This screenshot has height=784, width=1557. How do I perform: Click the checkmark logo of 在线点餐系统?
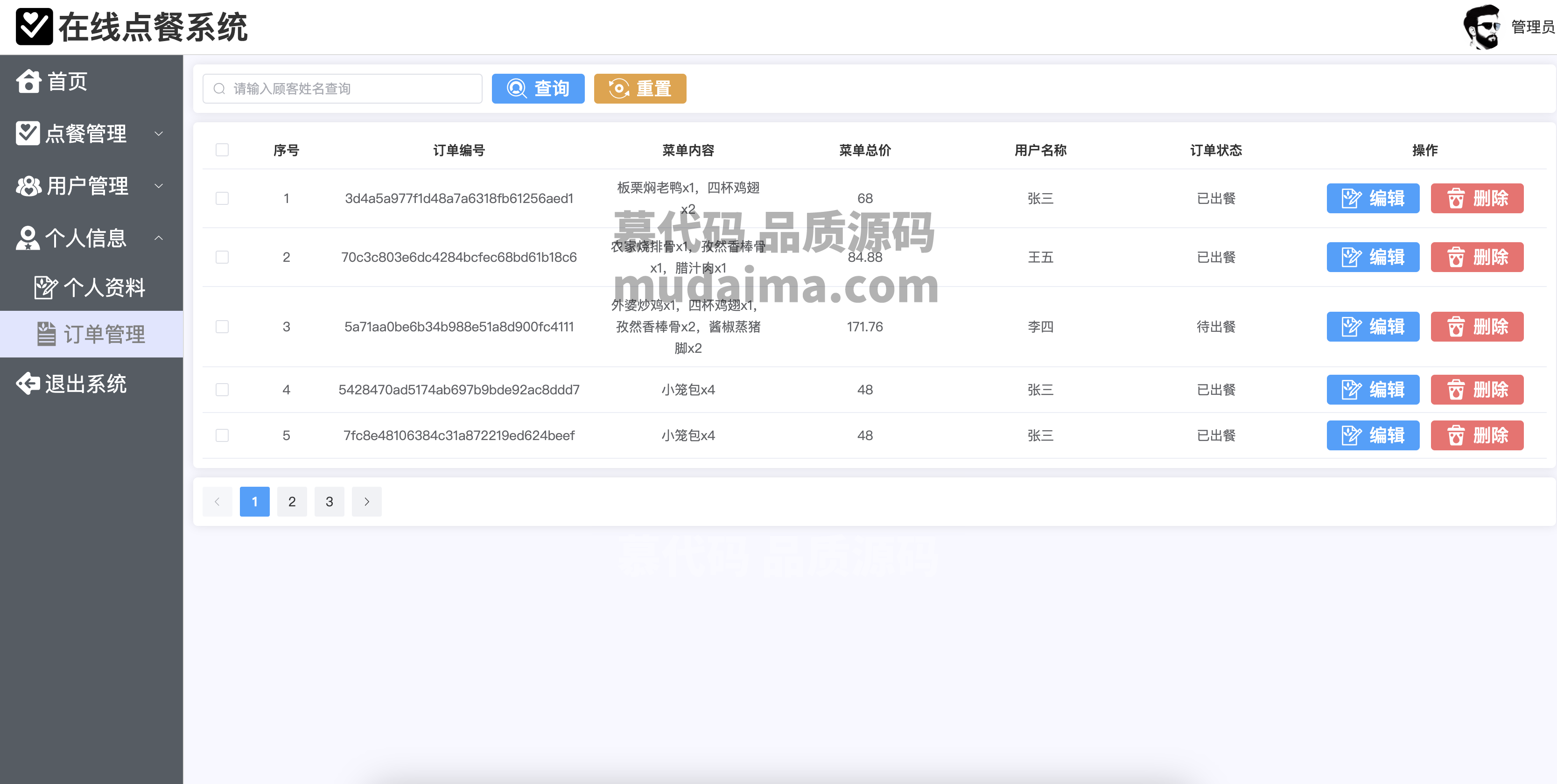click(35, 27)
